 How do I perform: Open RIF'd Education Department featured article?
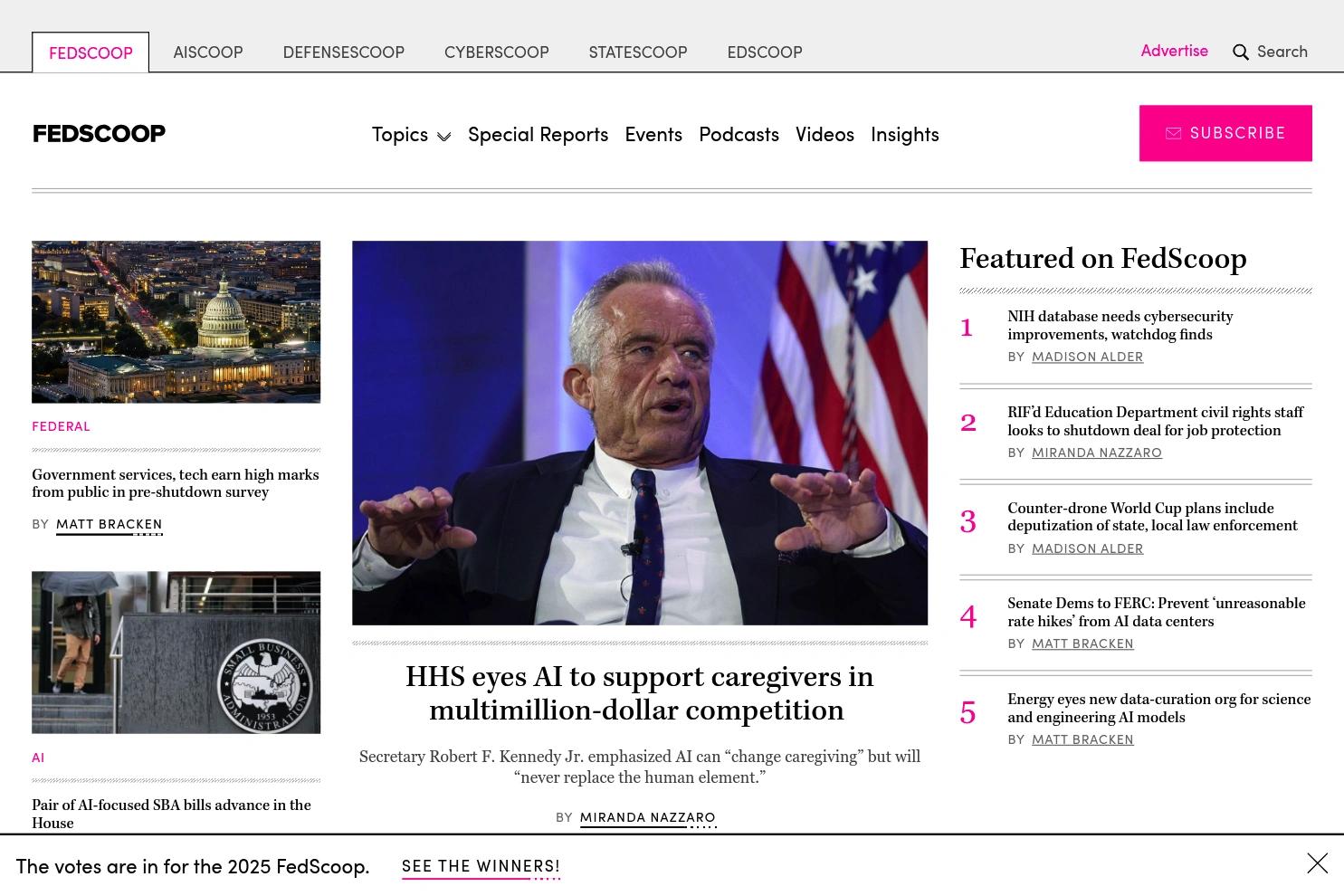[1156, 421]
